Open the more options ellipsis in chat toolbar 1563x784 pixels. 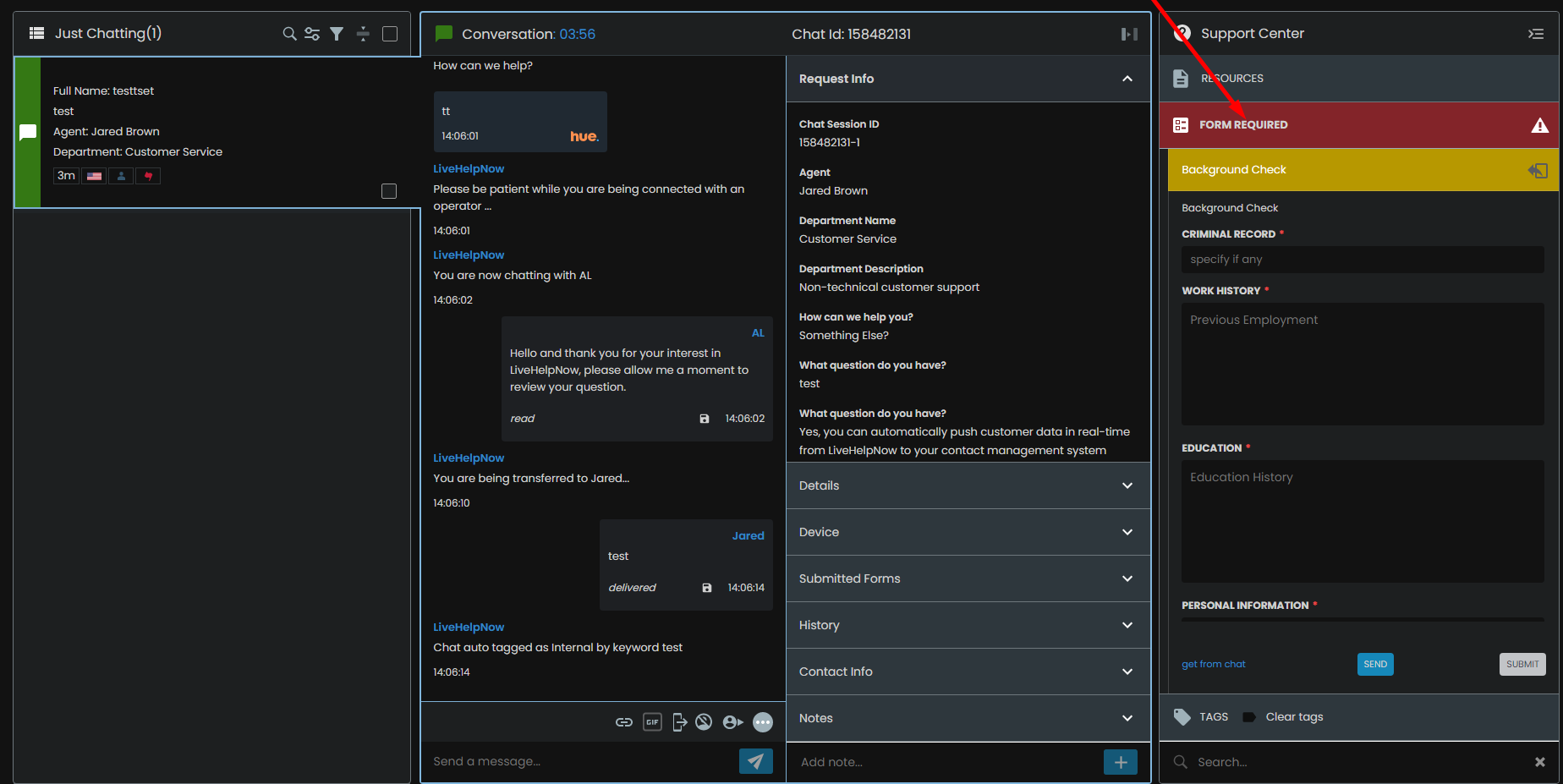[x=762, y=721]
